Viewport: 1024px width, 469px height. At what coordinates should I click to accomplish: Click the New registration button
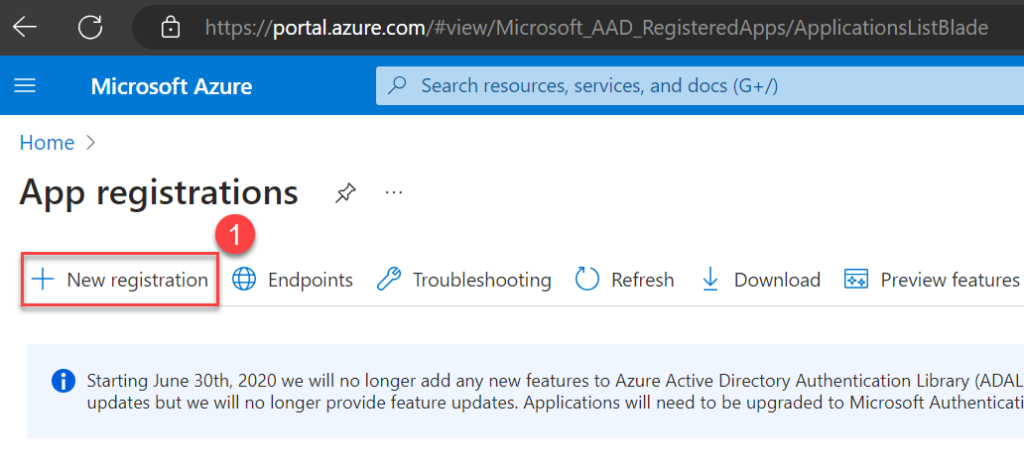click(121, 280)
